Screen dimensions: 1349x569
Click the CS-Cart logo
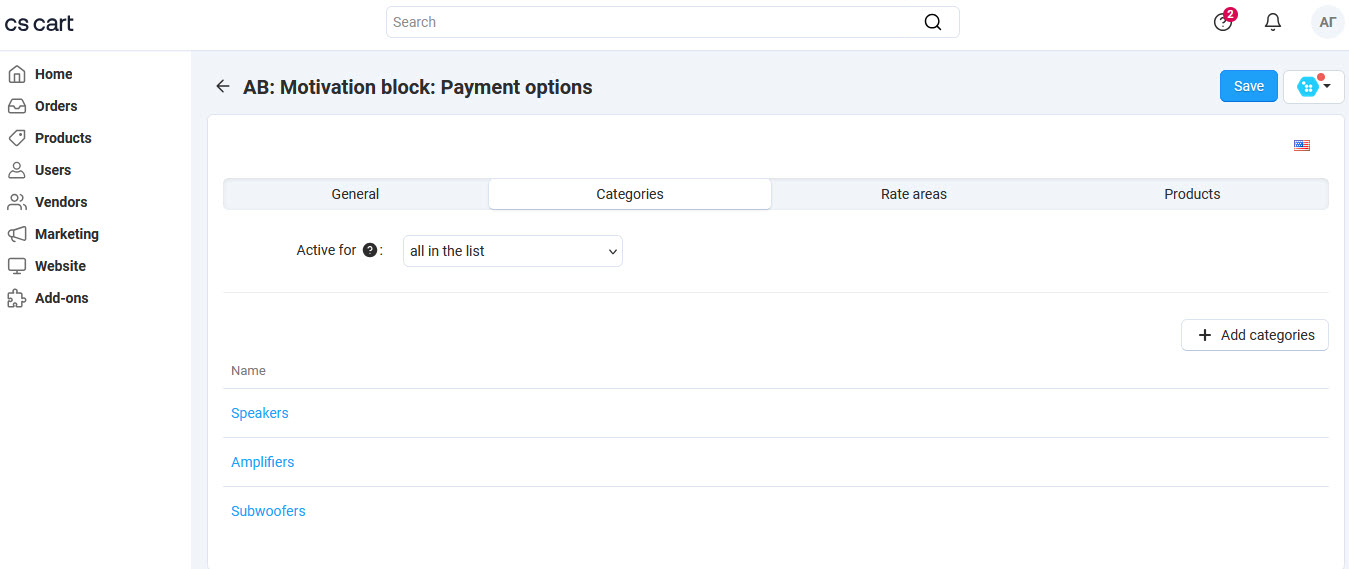click(x=40, y=23)
